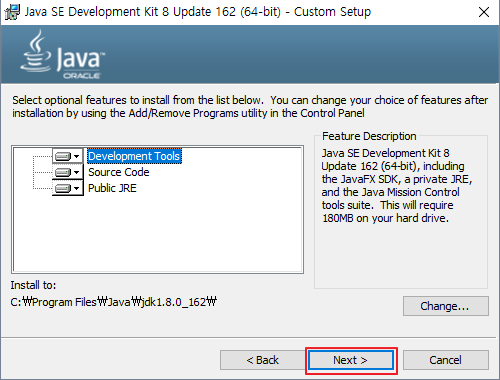500x380 pixels.
Task: Select the Source Code tree item
Action: (x=119, y=172)
